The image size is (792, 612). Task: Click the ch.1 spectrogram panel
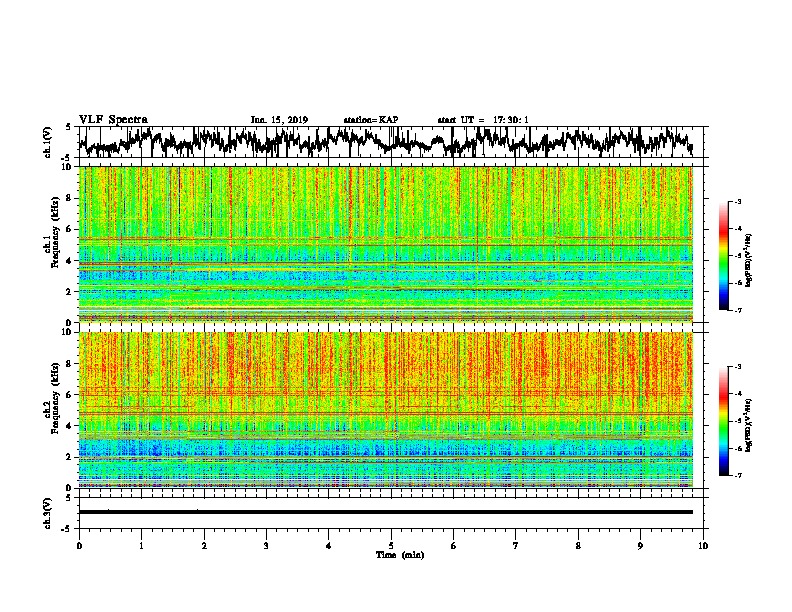386,244
